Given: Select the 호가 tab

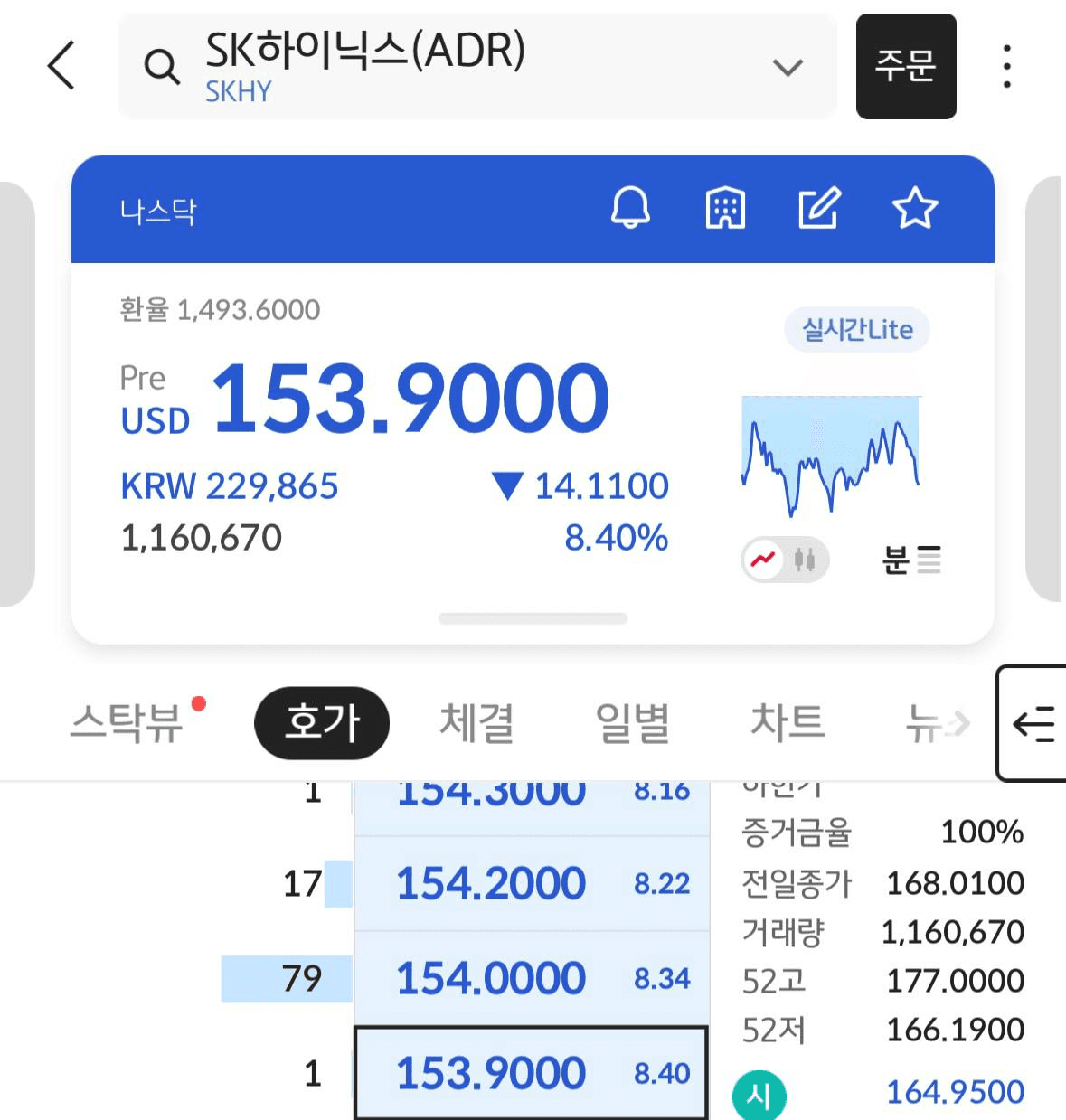Looking at the screenshot, I should point(322,722).
